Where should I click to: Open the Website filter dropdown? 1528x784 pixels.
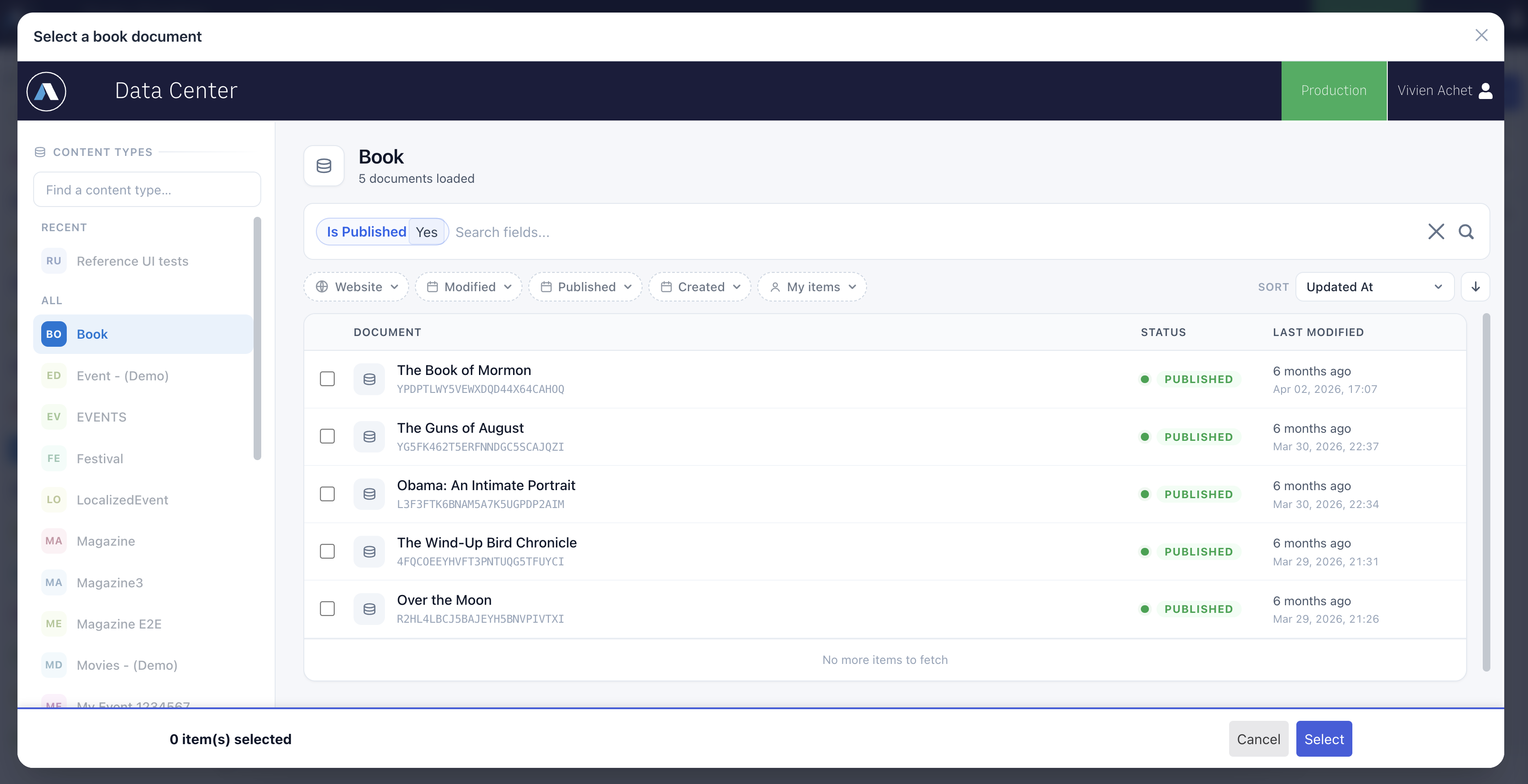pos(357,287)
